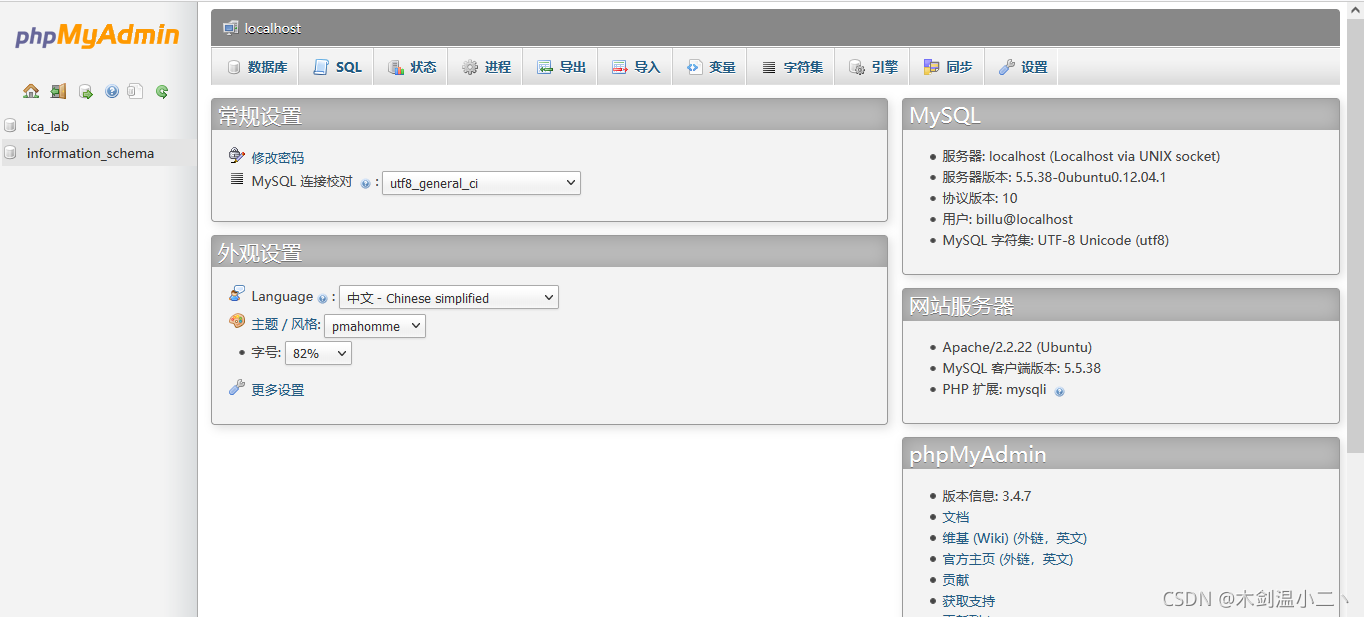Select the 导入 tab
This screenshot has height=617, width=1364.
[636, 67]
